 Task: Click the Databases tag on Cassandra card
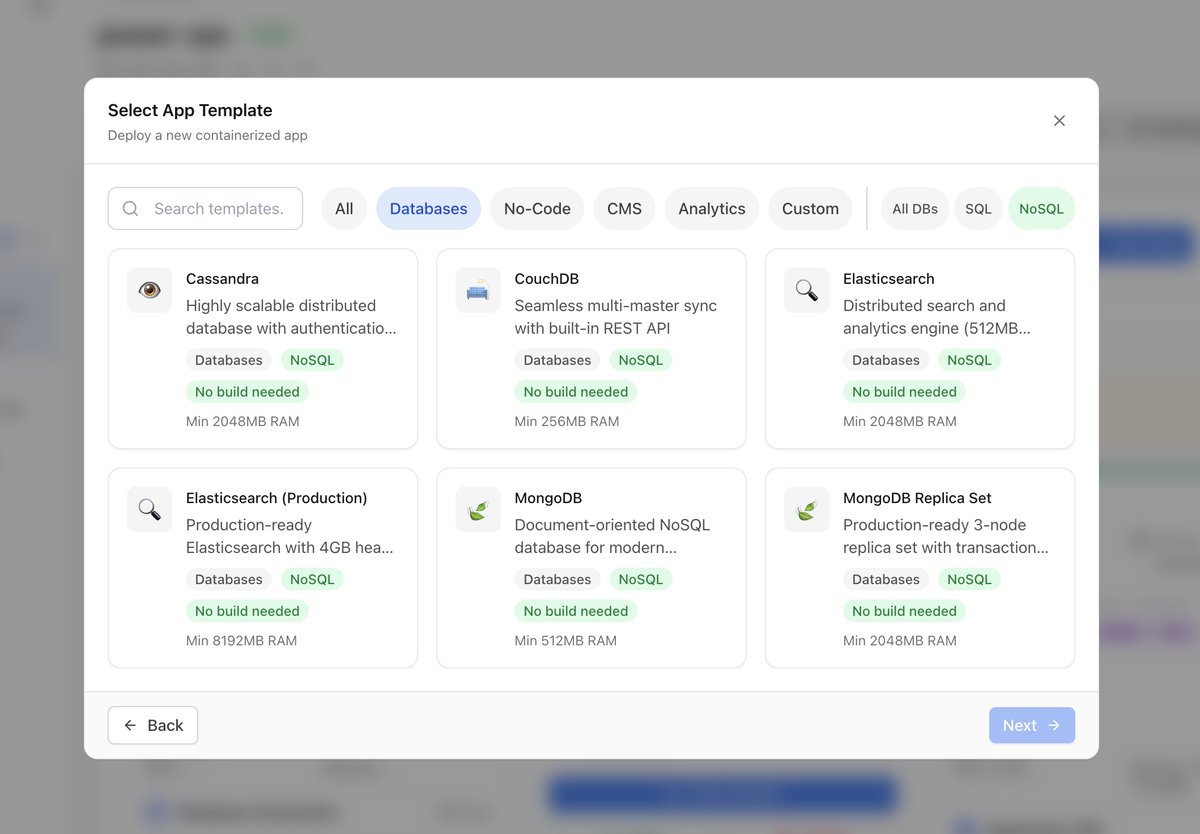click(x=229, y=360)
